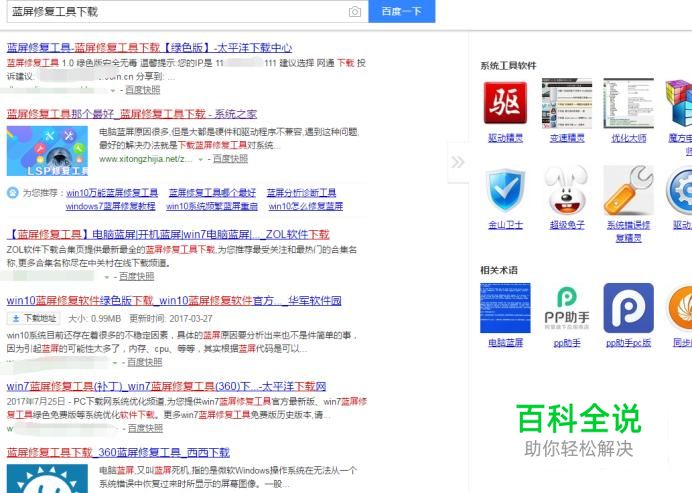Open suggestion 蓝屏修复工具哪个最好

(212, 193)
